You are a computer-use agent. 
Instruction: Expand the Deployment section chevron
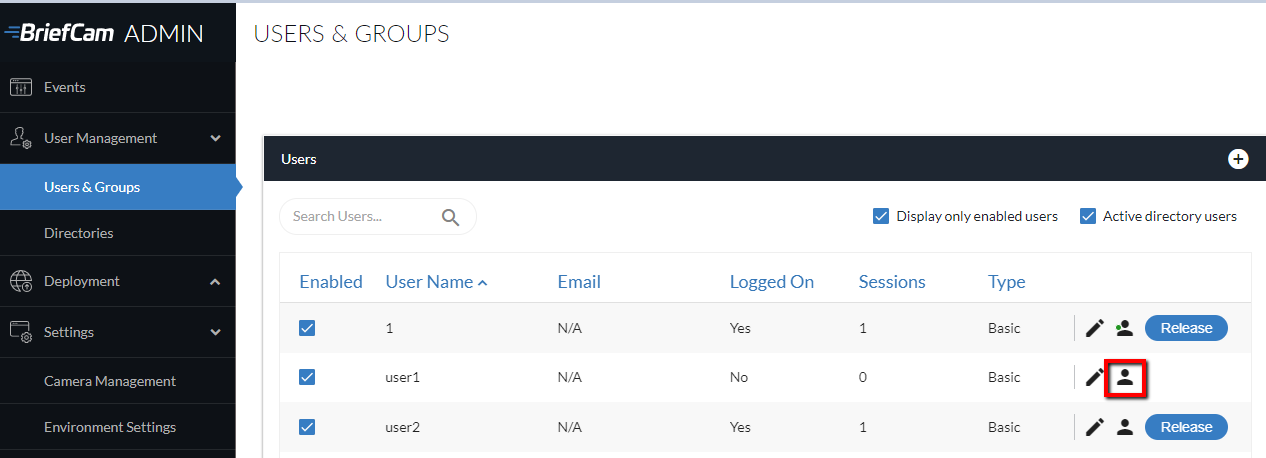[x=215, y=282]
